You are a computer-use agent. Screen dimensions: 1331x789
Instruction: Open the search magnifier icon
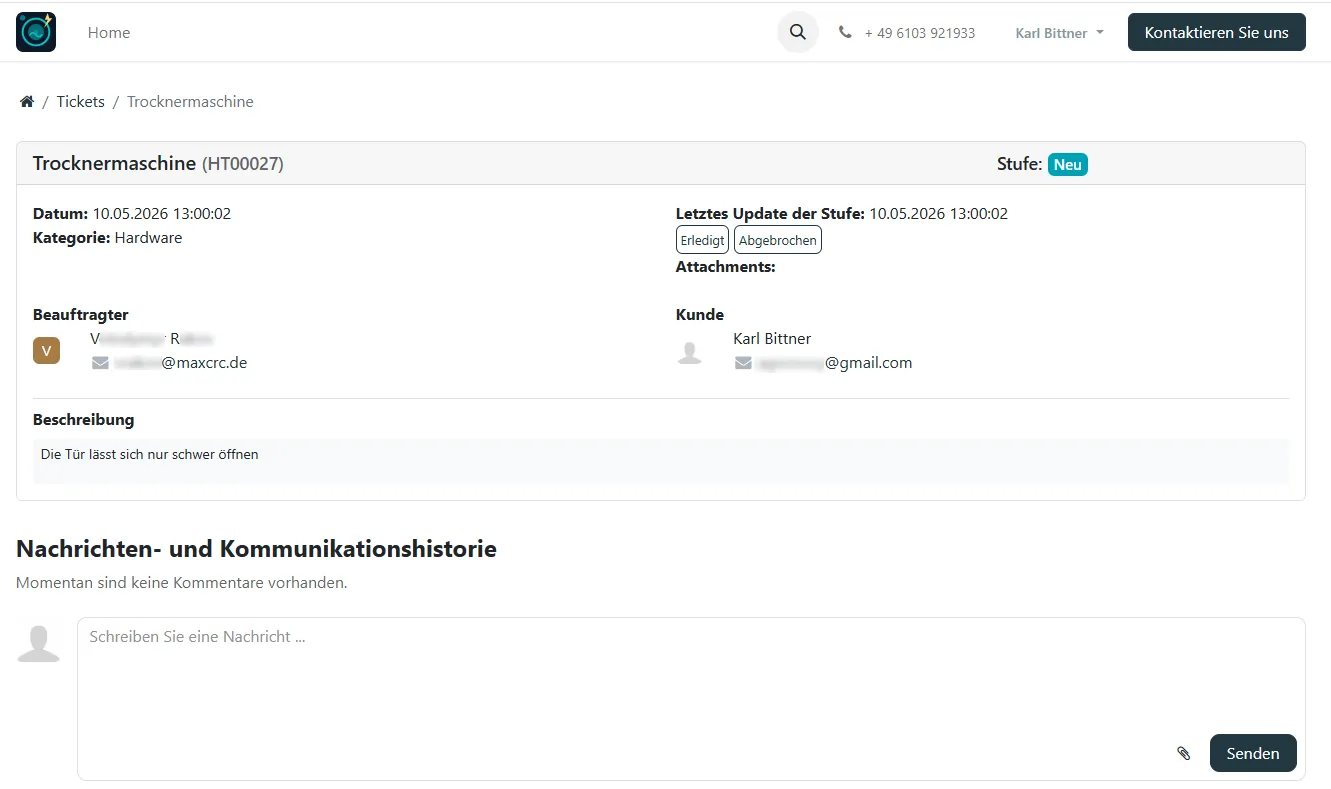(x=798, y=32)
